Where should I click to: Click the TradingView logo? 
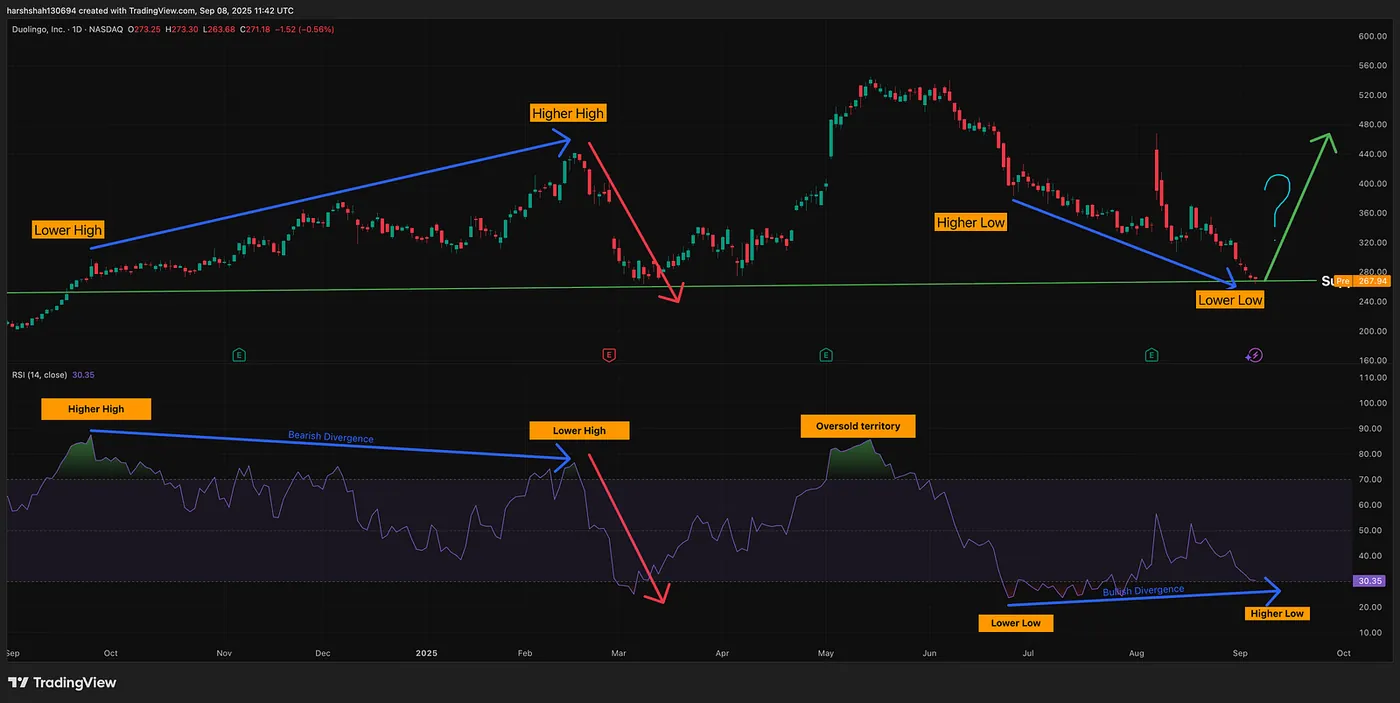point(62,682)
